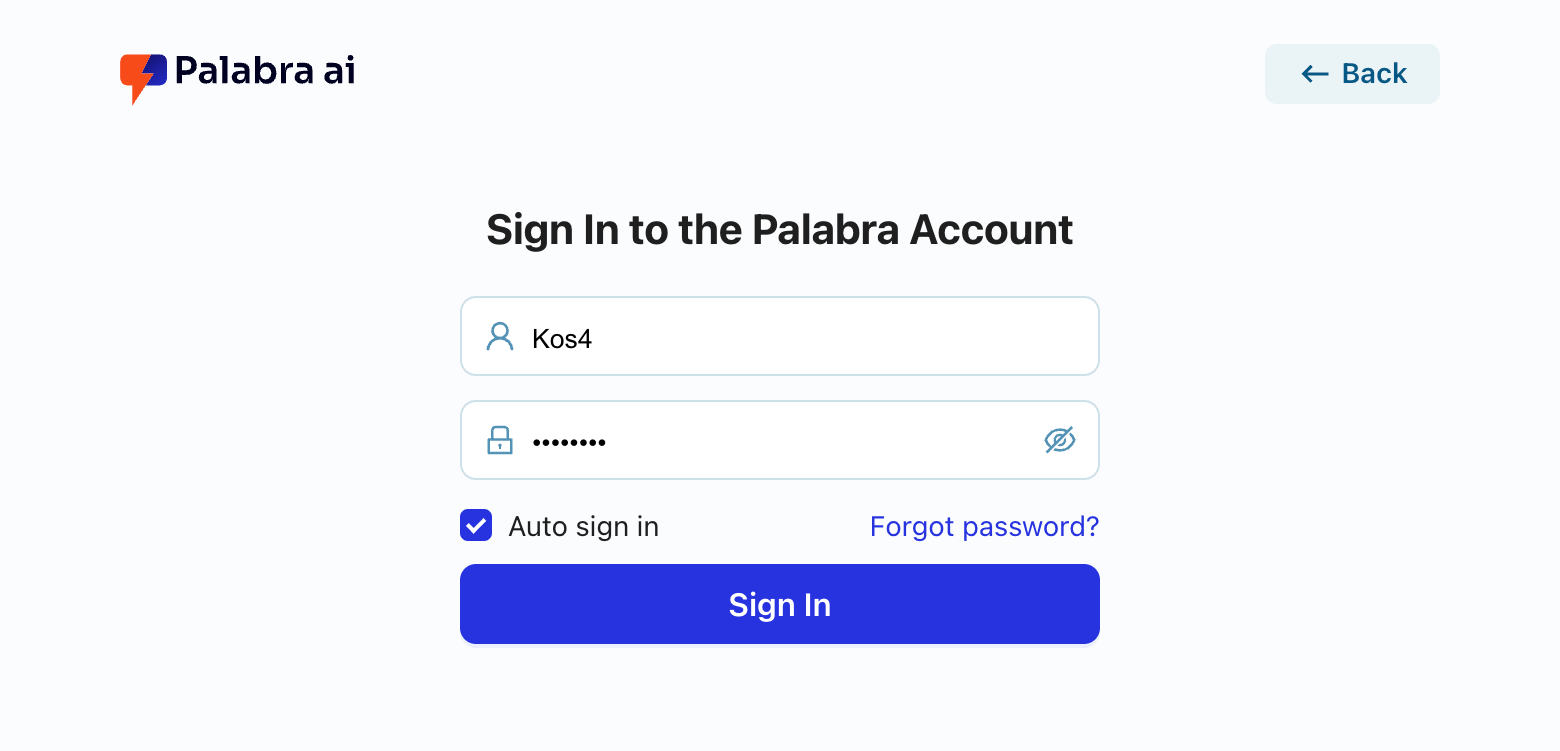Open the Forgot password page
The image size is (1560, 751).
pos(984,526)
